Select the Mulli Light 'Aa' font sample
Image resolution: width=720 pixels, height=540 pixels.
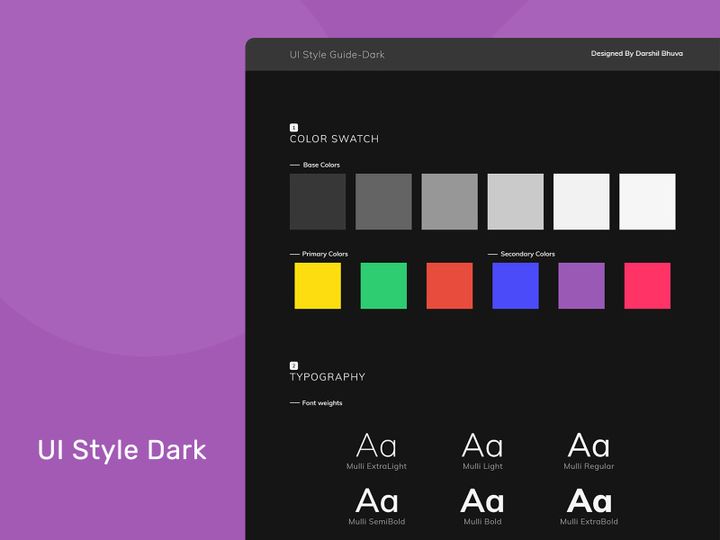pyautogui.click(x=483, y=445)
